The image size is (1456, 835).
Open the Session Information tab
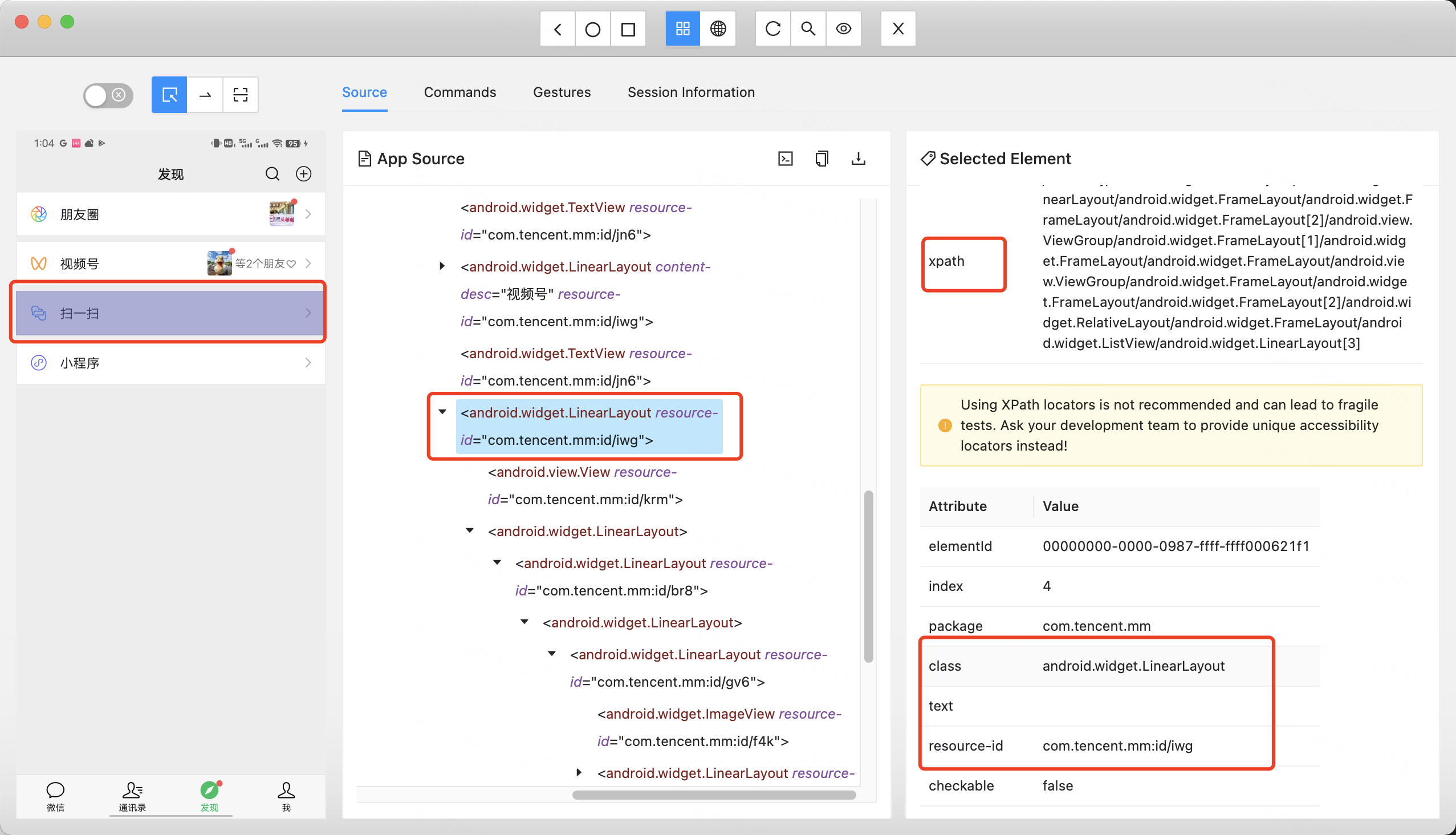pyautogui.click(x=691, y=92)
